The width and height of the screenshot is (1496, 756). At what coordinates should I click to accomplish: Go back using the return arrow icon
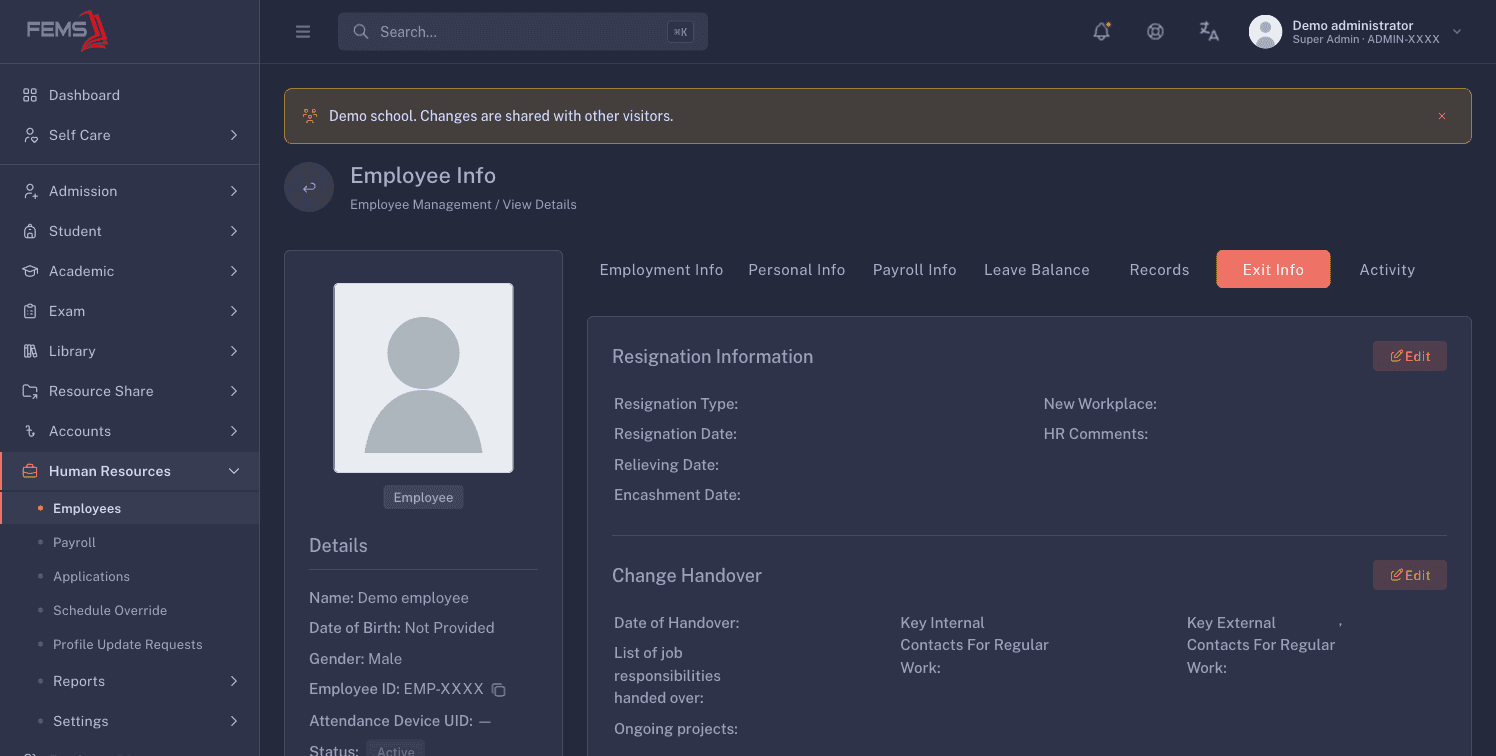[x=309, y=187]
